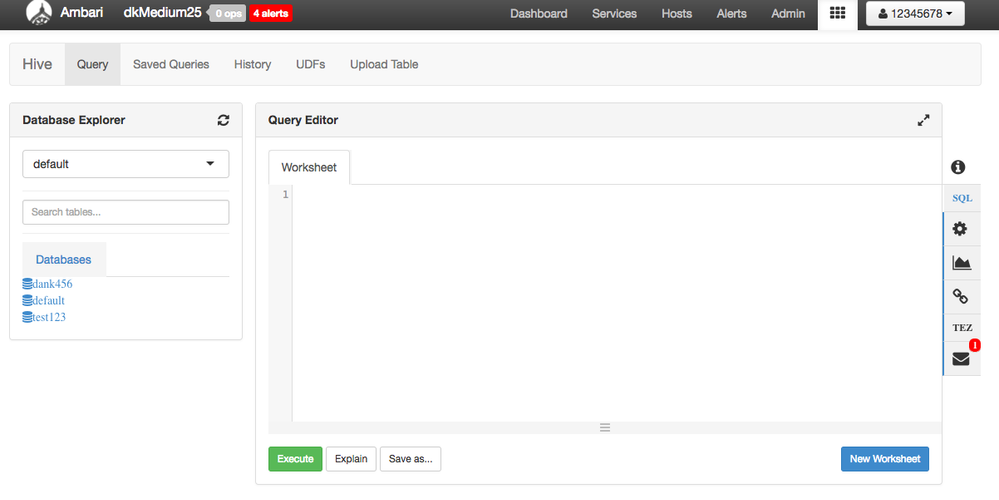Image resolution: width=999 pixels, height=500 pixels.
Task: Go to the Dashboard menu
Action: tap(538, 13)
